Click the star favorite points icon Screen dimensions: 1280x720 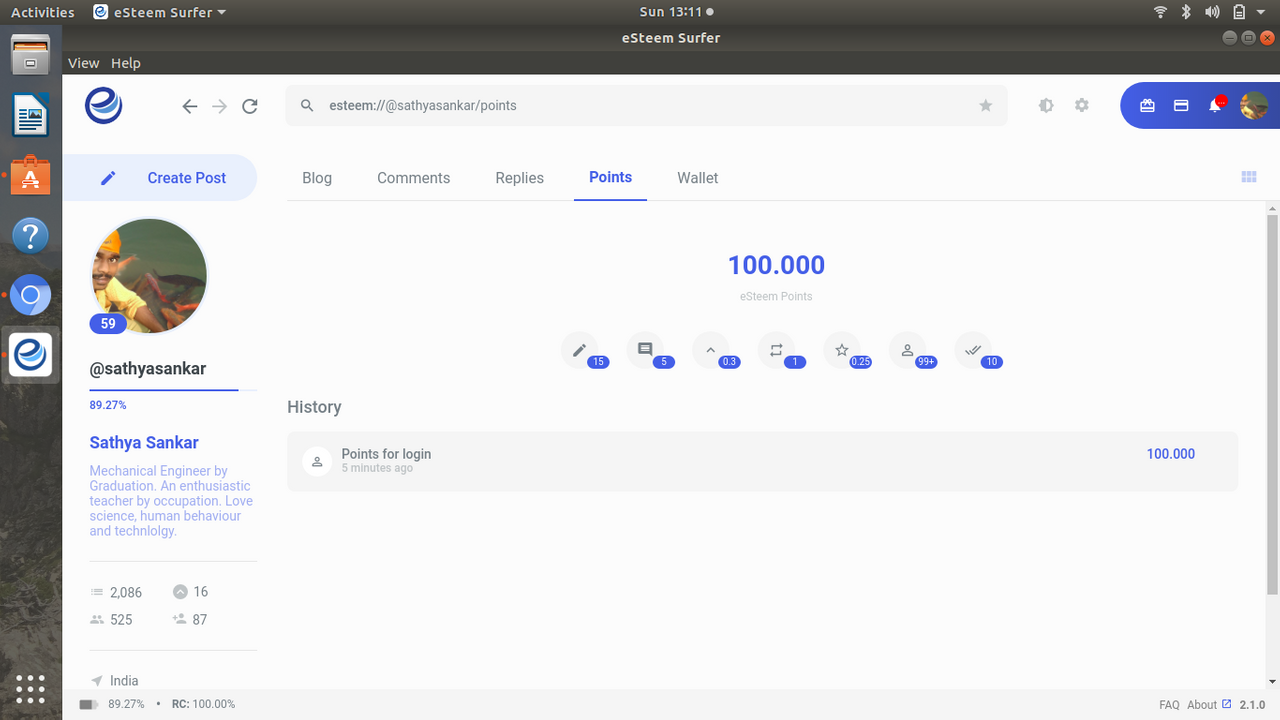[x=842, y=350]
